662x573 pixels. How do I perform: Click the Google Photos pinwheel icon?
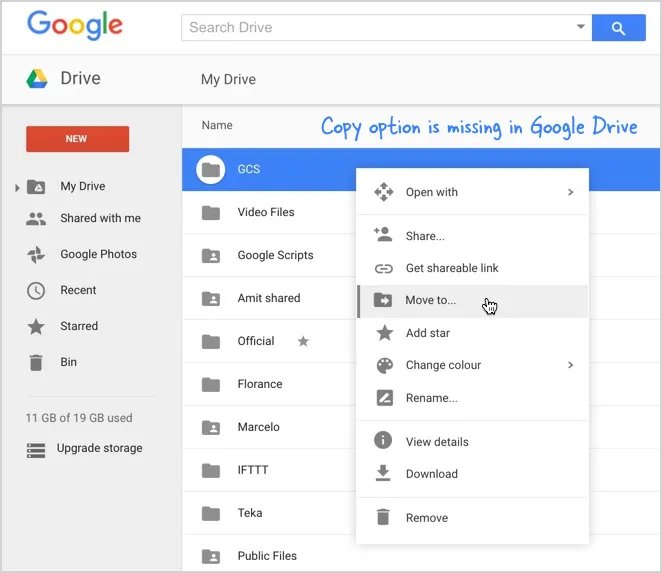click(36, 254)
